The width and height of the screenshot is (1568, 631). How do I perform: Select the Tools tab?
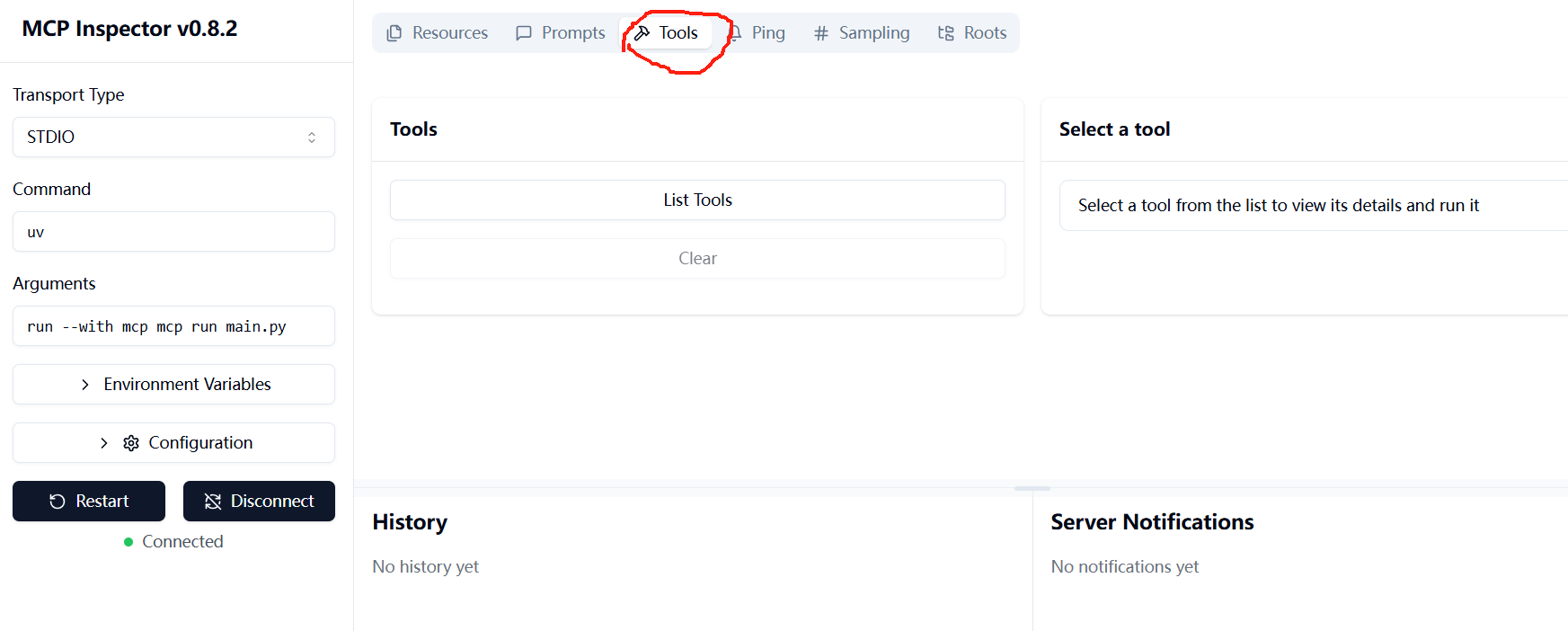point(666,33)
